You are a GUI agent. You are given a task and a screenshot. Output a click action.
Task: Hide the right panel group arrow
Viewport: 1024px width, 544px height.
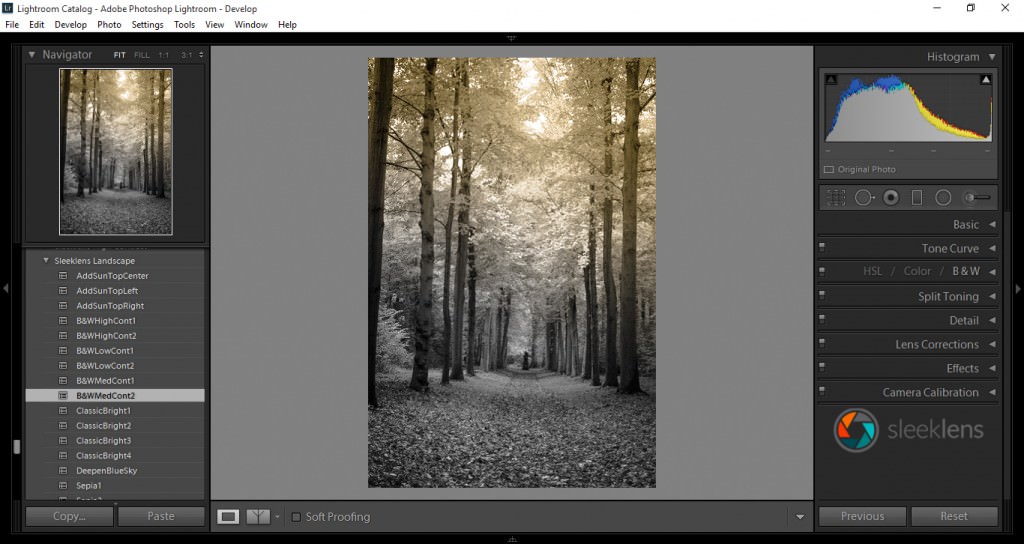click(1018, 288)
